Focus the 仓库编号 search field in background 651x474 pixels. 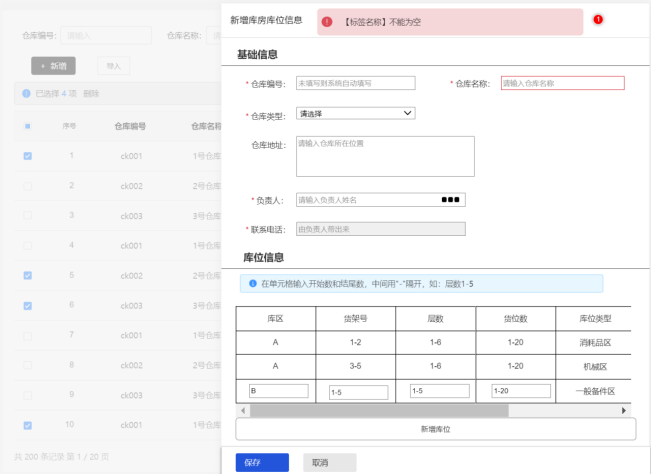pos(106,36)
